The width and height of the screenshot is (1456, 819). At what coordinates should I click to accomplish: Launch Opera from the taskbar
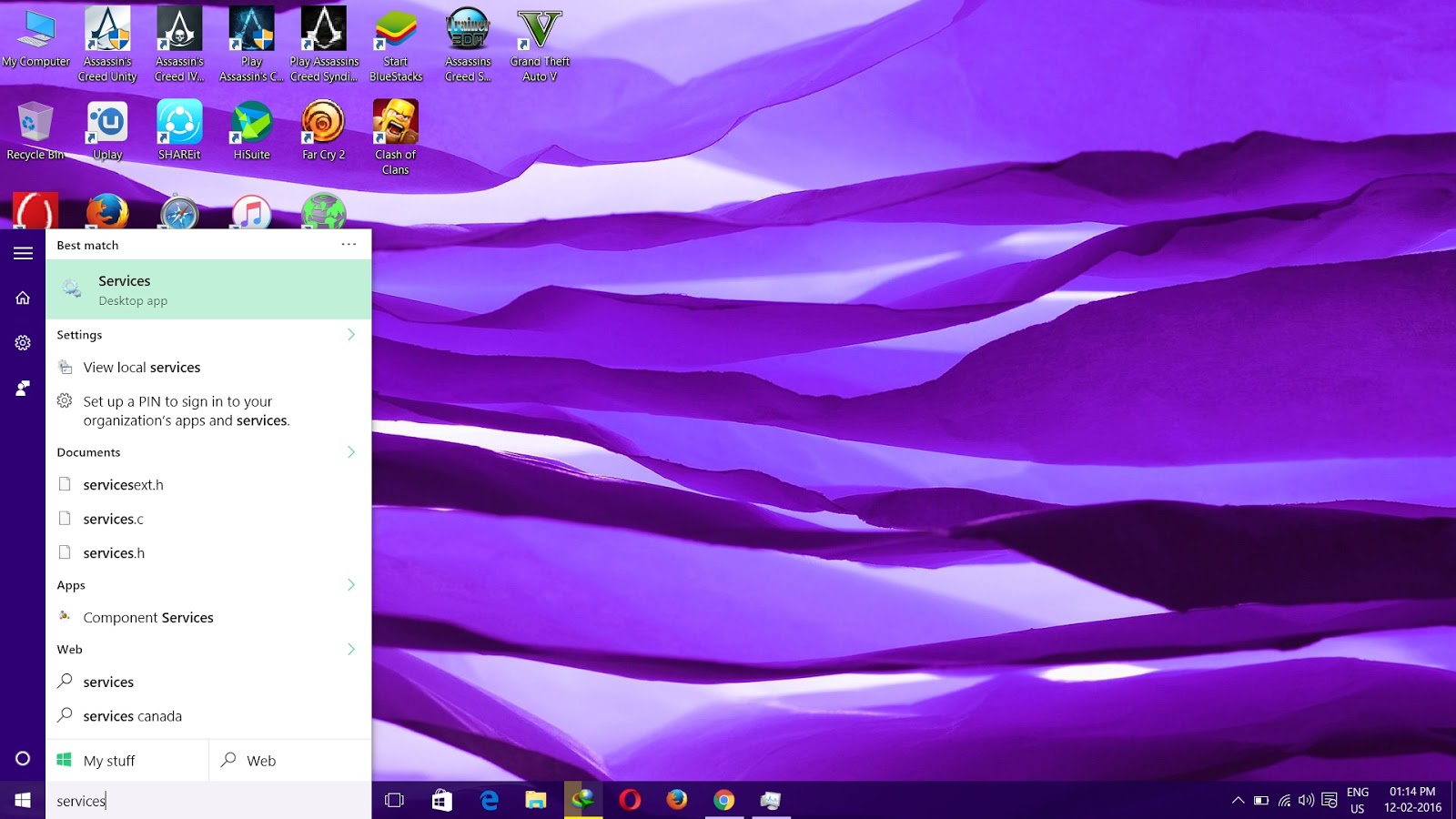click(x=630, y=801)
